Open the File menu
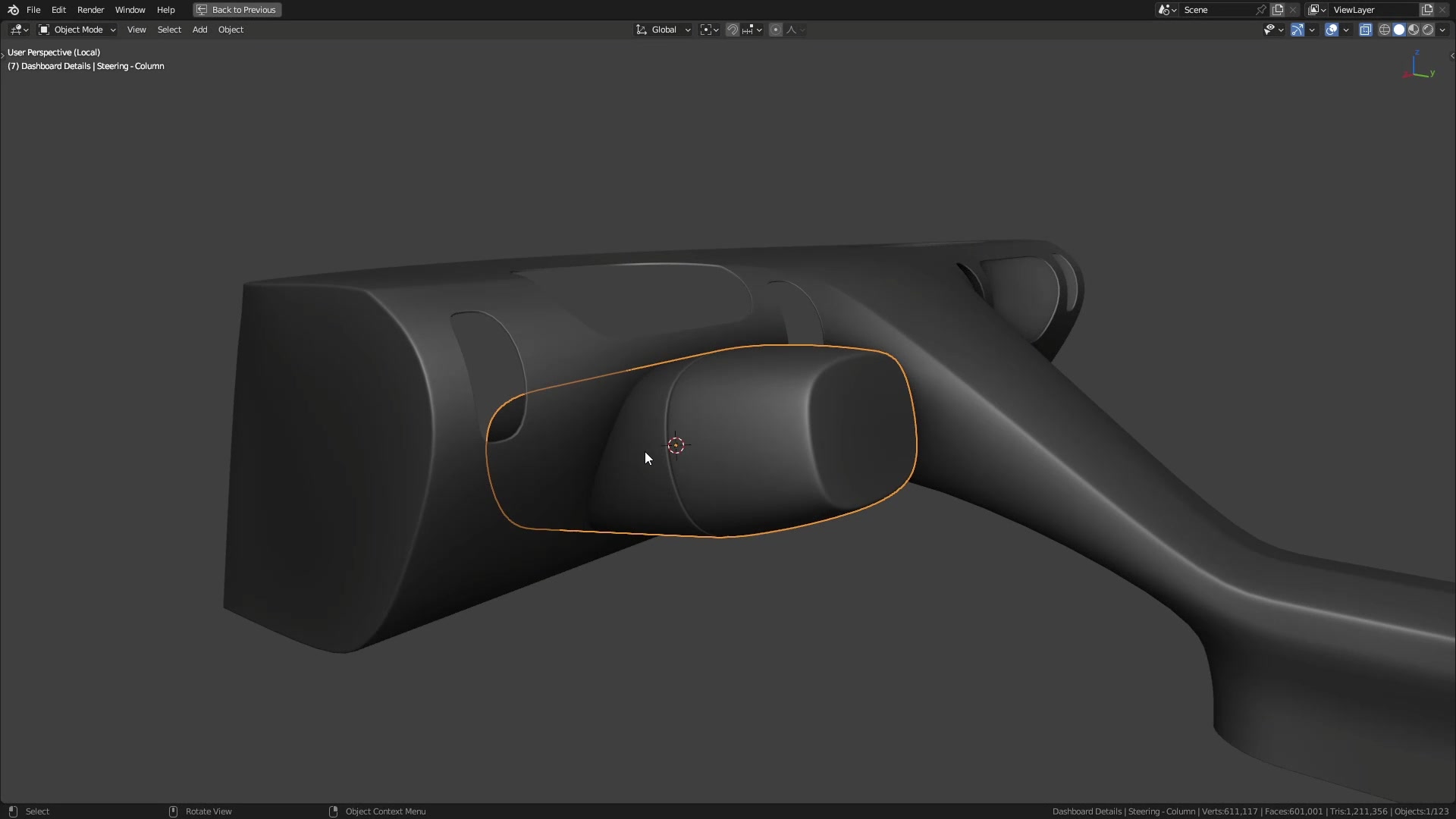 point(33,10)
